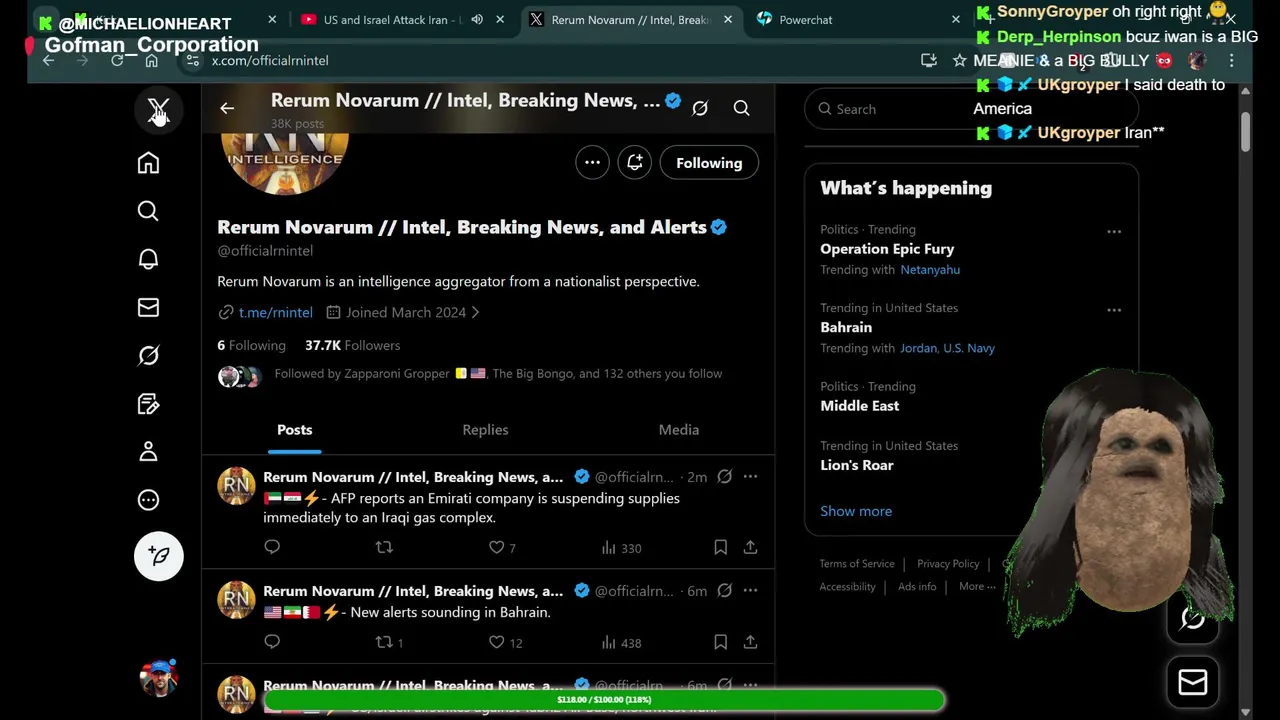Open more menu on Emirati company post
Screen dimensions: 1280x720
point(750,477)
